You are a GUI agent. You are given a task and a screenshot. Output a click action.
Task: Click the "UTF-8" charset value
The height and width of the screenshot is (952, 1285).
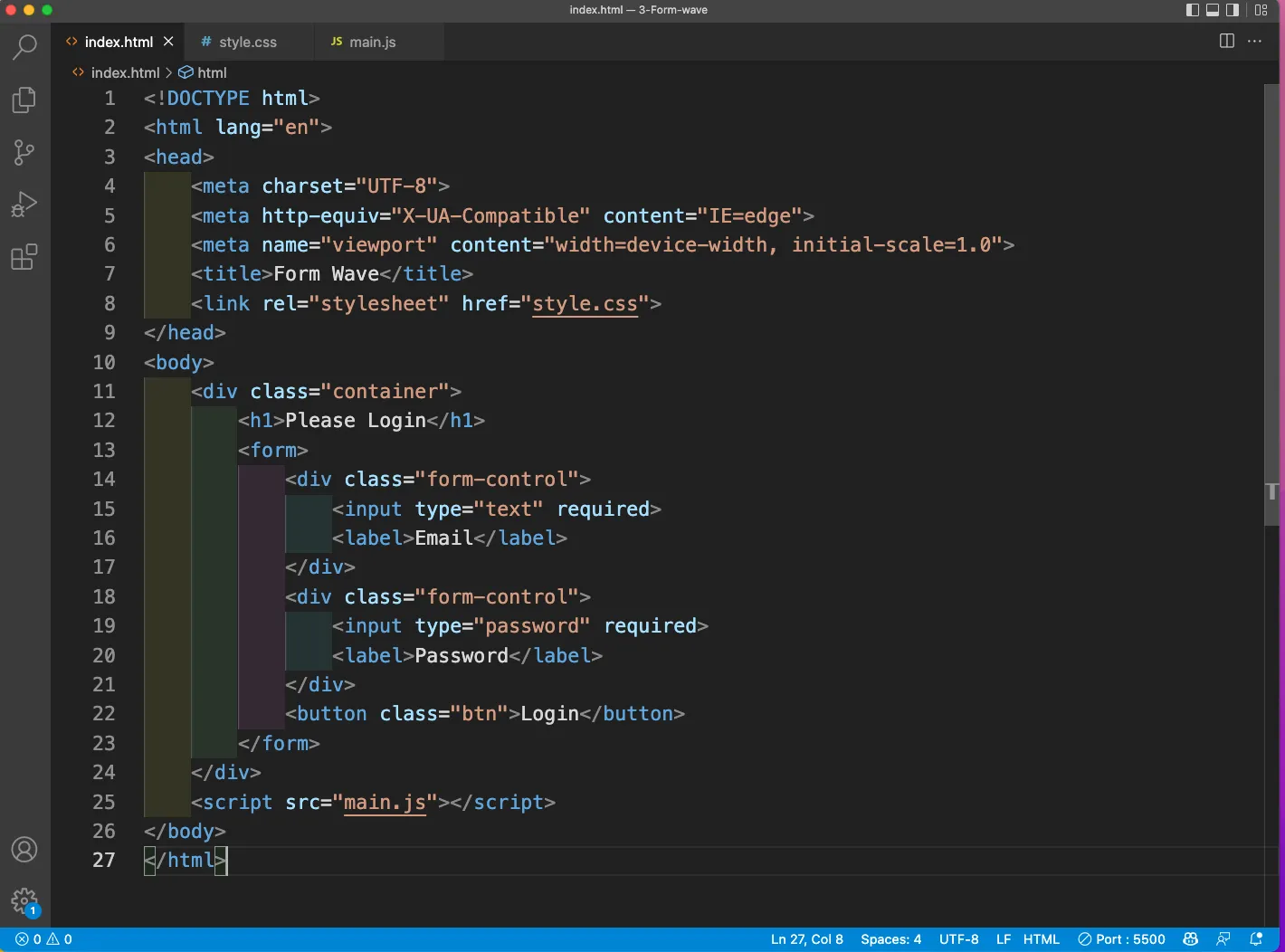397,186
